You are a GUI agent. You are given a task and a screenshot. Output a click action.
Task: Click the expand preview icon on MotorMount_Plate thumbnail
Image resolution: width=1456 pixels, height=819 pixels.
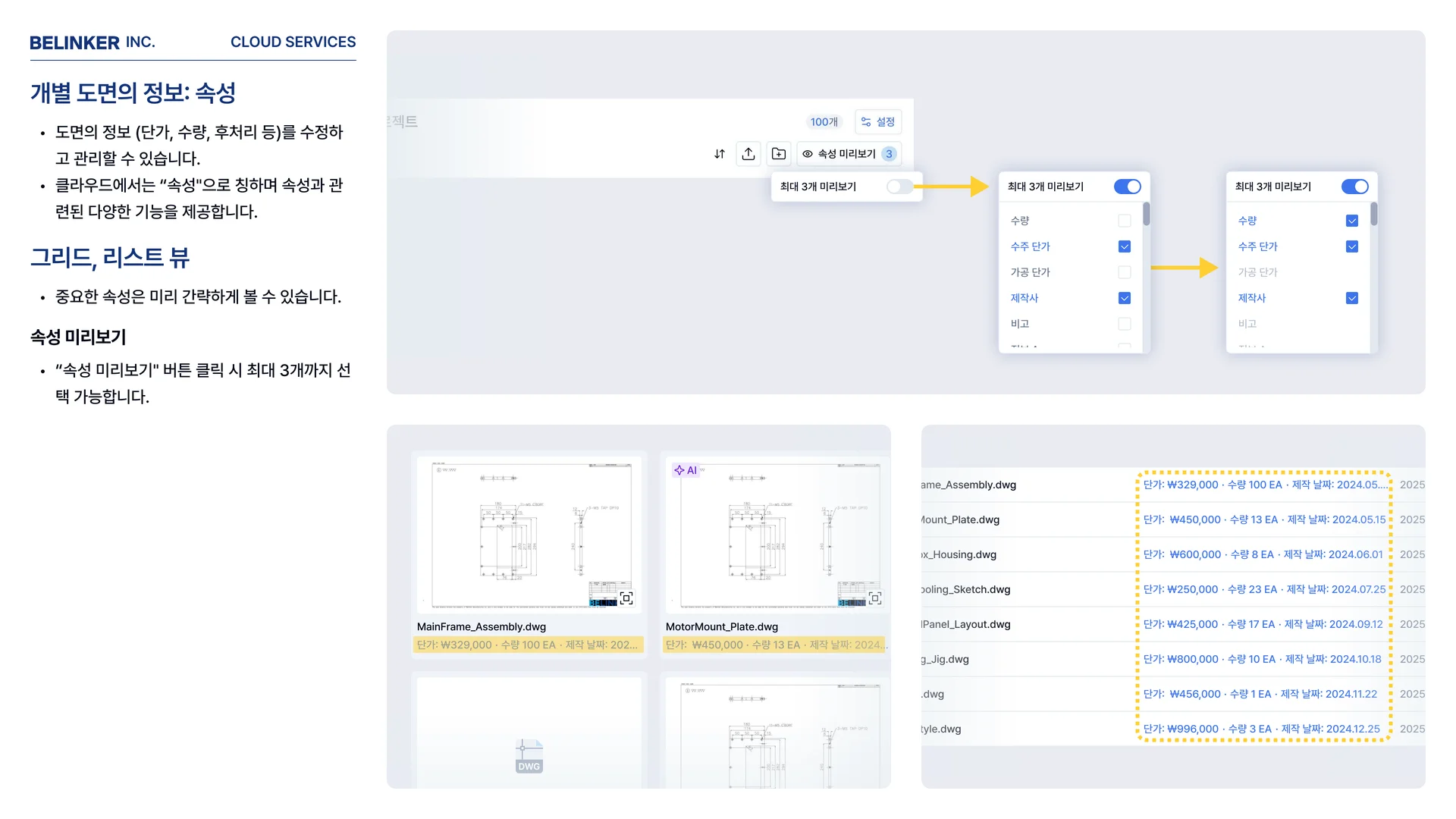pos(875,598)
